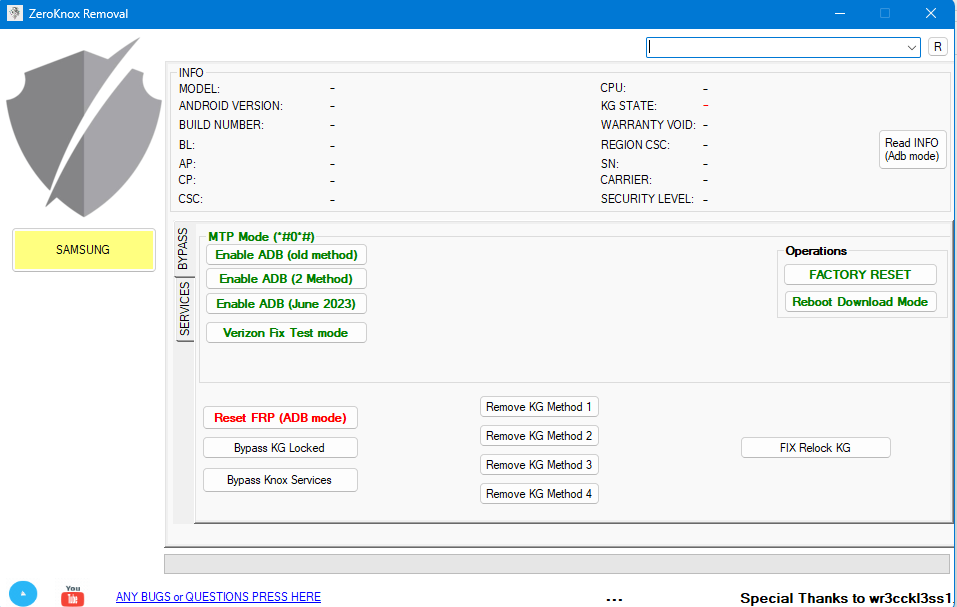Click inside the port combo box field
Image resolution: width=957 pixels, height=607 pixels.
(775, 48)
